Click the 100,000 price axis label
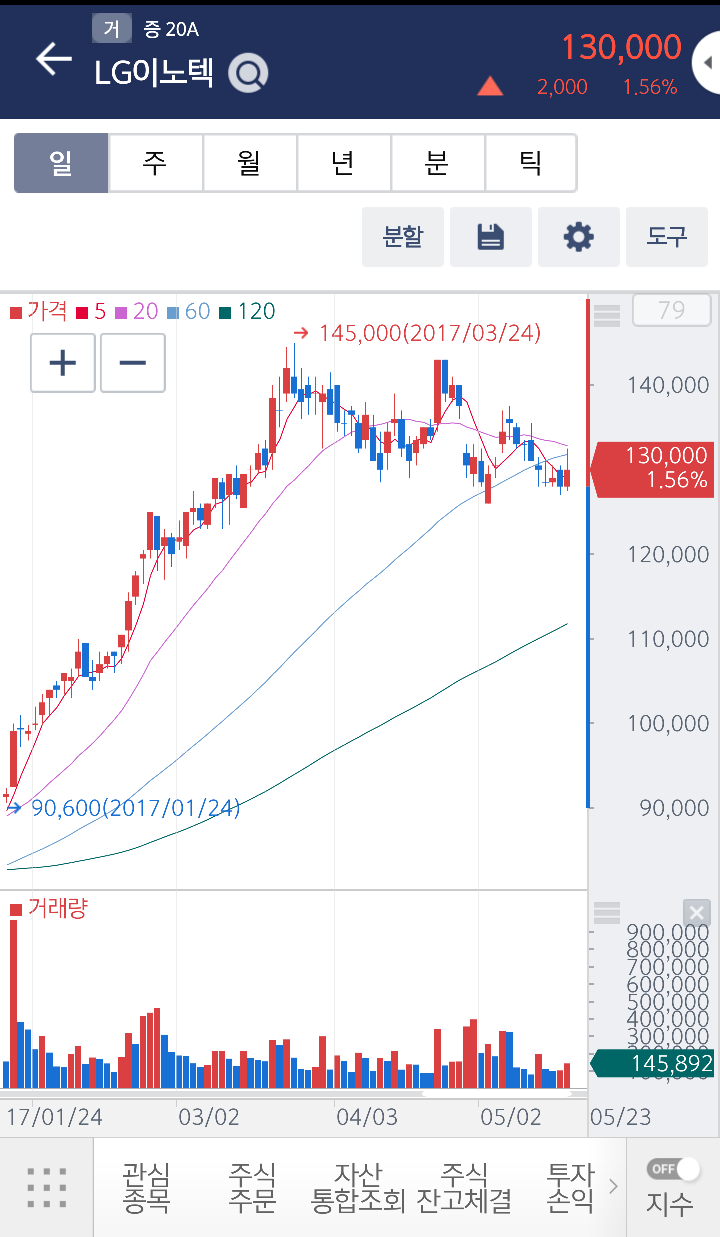Image resolution: width=720 pixels, height=1237 pixels. pos(667,723)
